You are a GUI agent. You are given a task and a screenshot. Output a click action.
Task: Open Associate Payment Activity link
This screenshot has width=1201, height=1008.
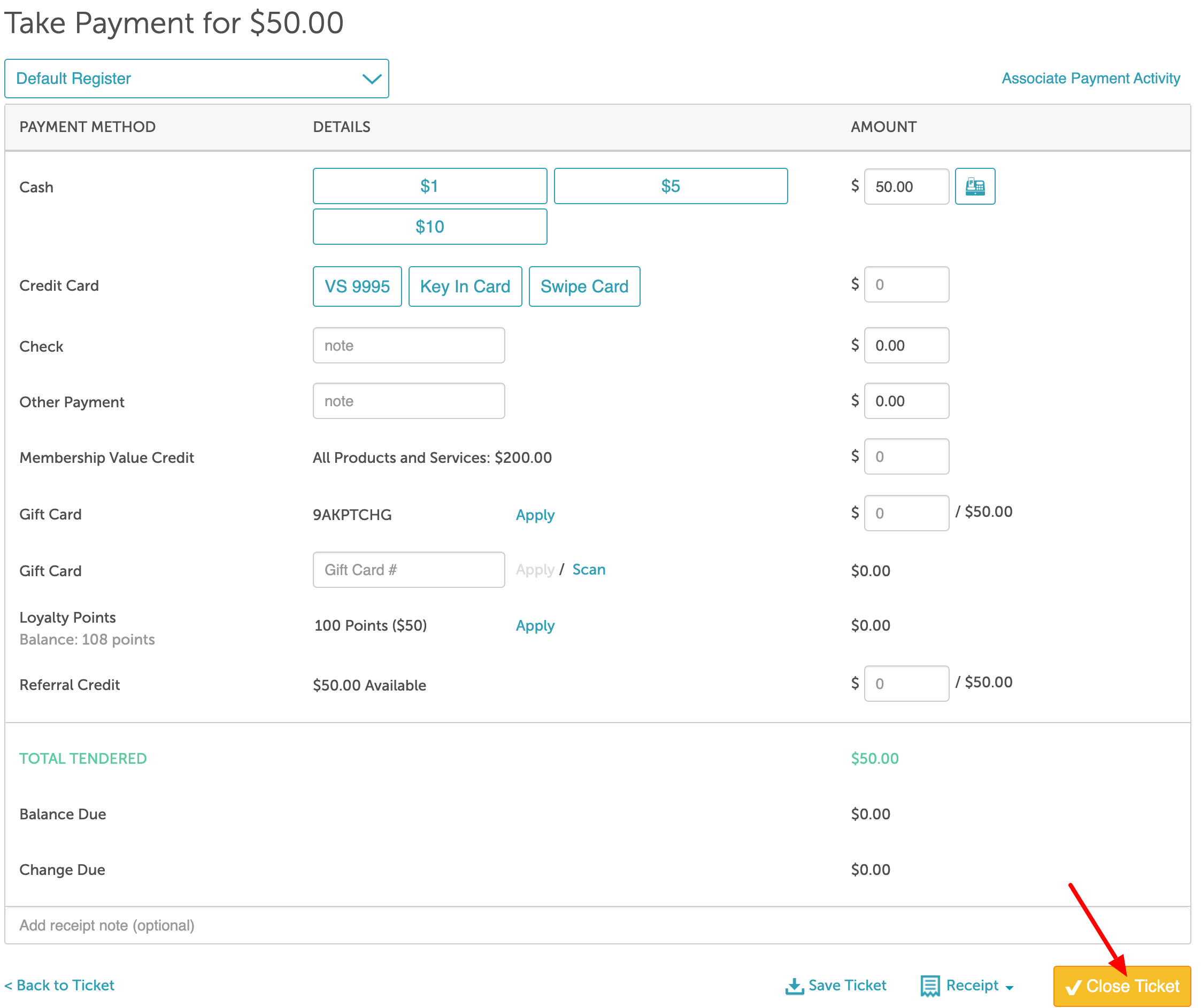(x=1090, y=79)
